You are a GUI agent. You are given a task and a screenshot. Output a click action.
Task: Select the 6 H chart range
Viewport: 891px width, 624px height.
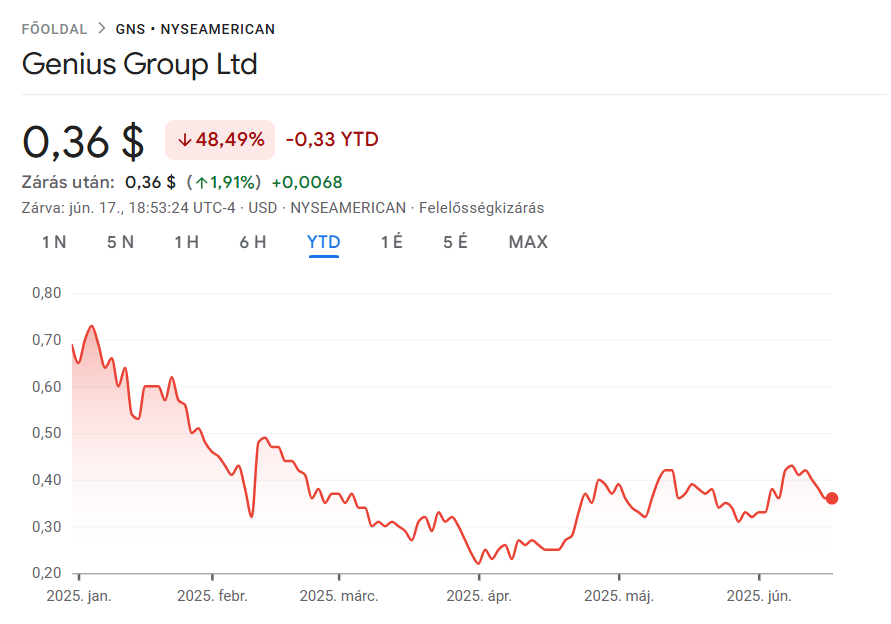point(253,242)
